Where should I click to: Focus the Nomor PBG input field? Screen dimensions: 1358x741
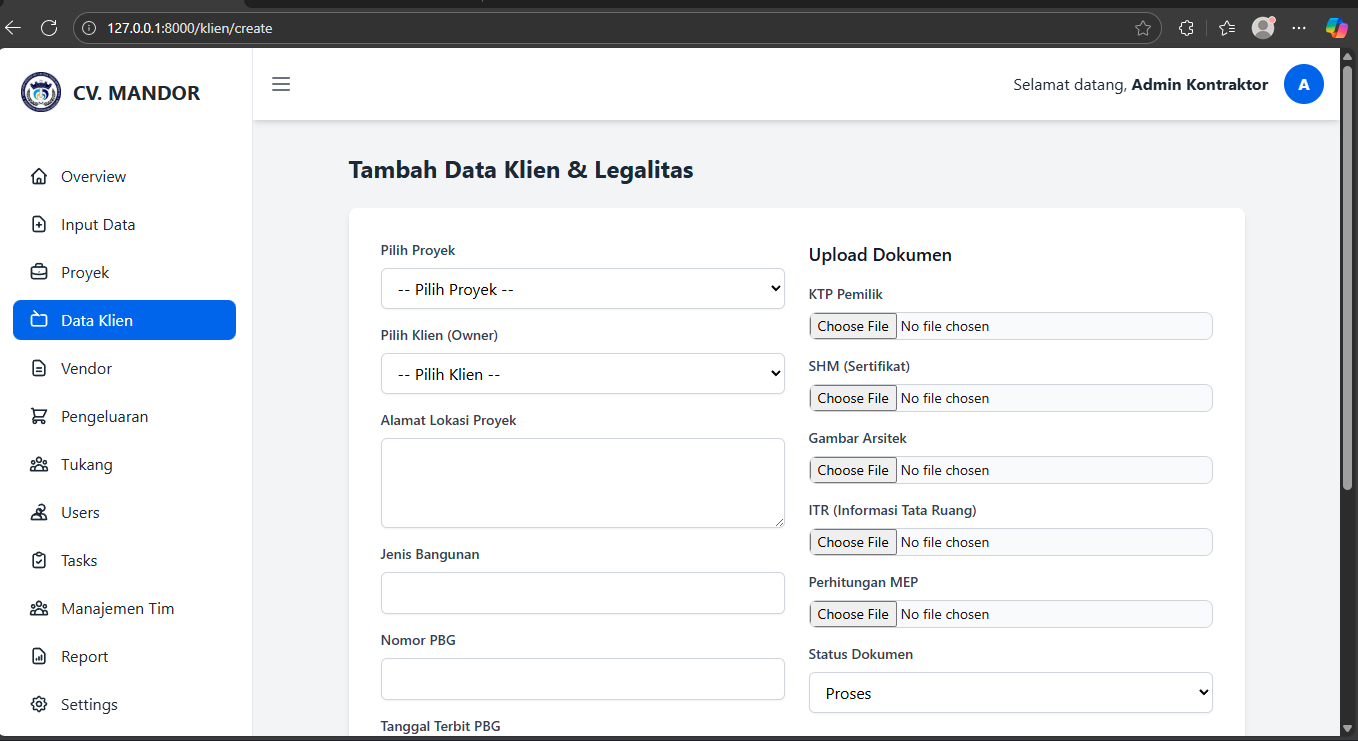pyautogui.click(x=582, y=679)
